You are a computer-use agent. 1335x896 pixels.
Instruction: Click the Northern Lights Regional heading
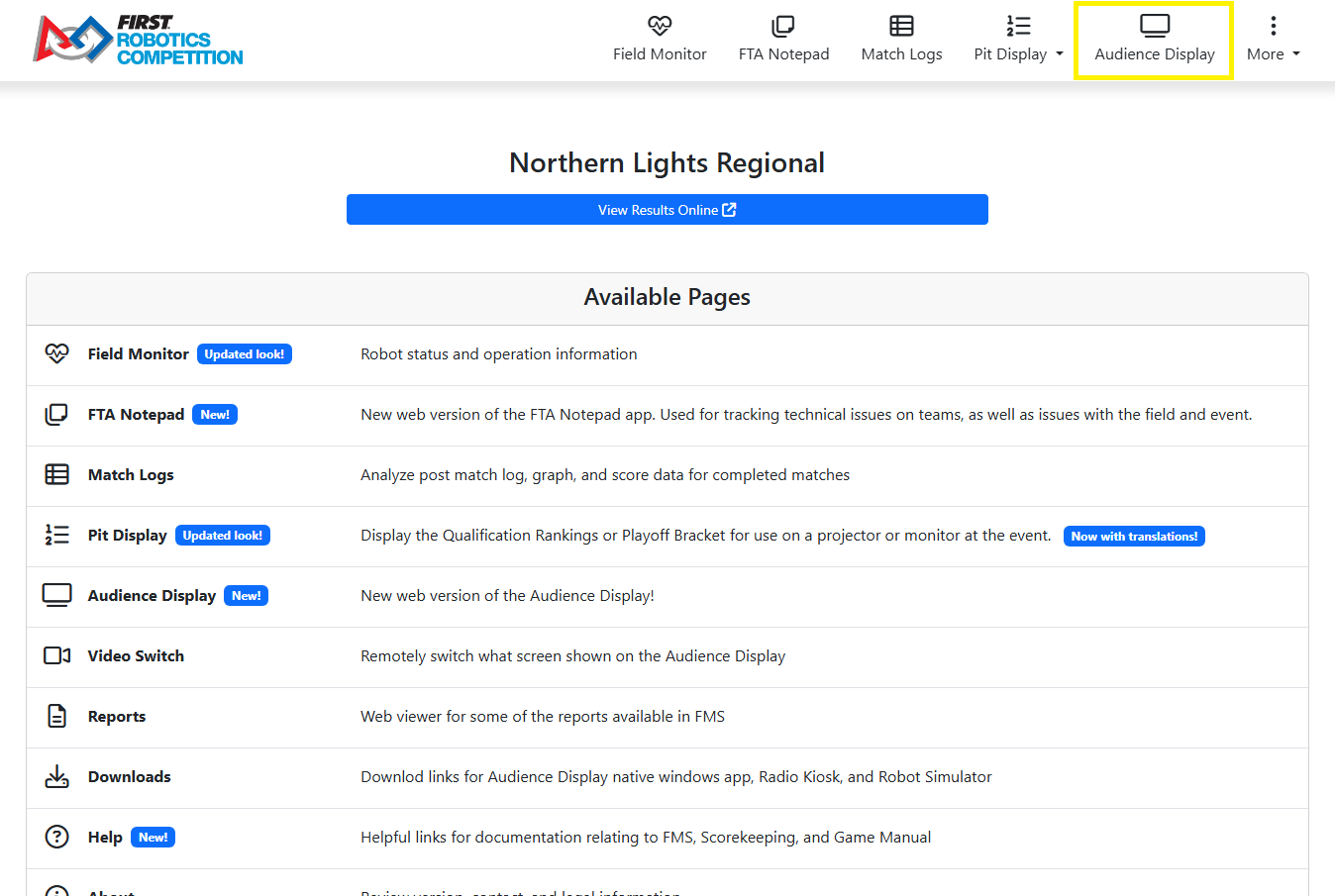pos(667,162)
